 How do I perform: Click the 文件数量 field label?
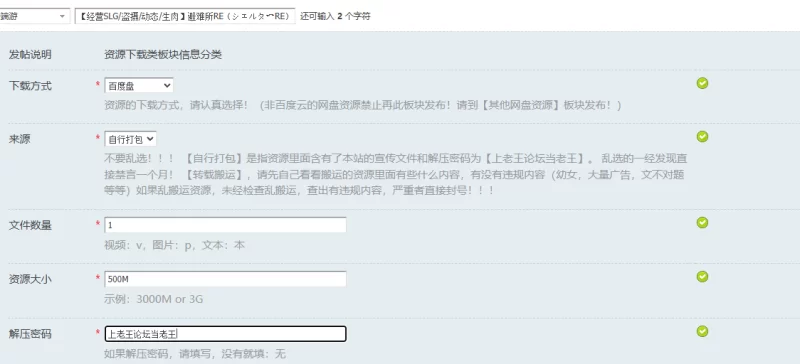[30, 225]
